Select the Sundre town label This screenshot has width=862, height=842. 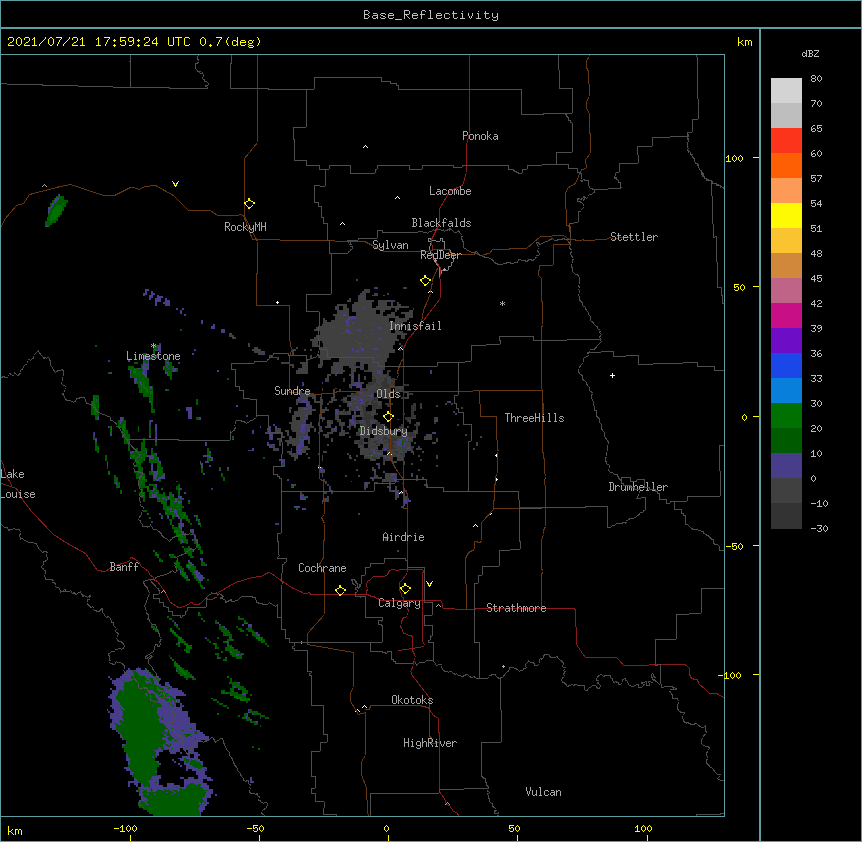(x=292, y=391)
